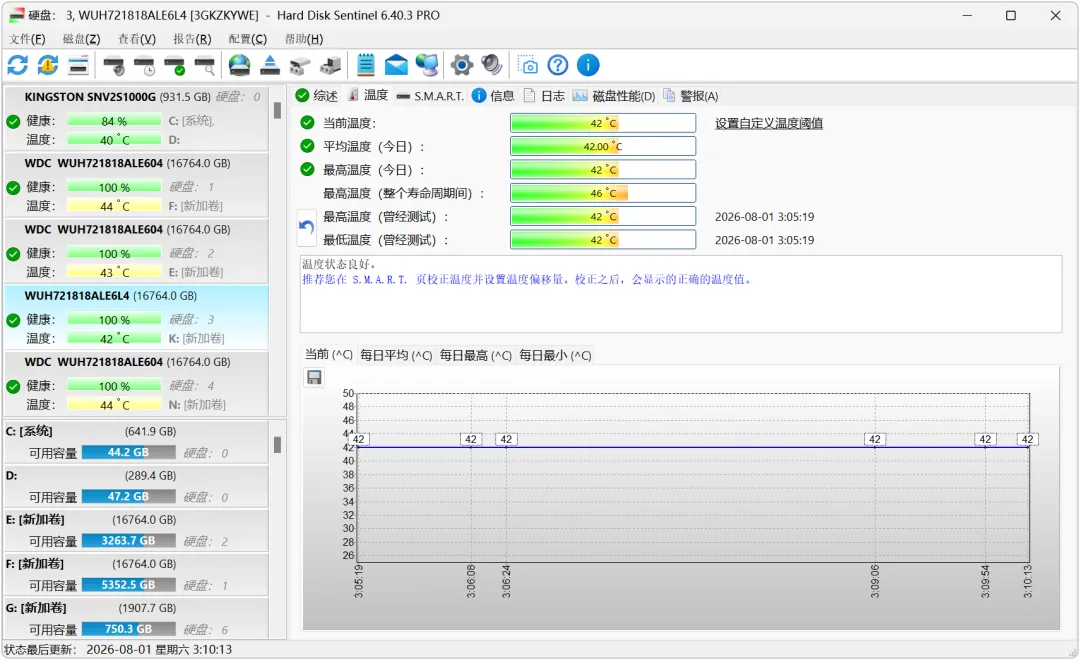Click the 42 data label at 3:09:06
Image resolution: width=1080 pixels, height=660 pixels.
point(875,440)
